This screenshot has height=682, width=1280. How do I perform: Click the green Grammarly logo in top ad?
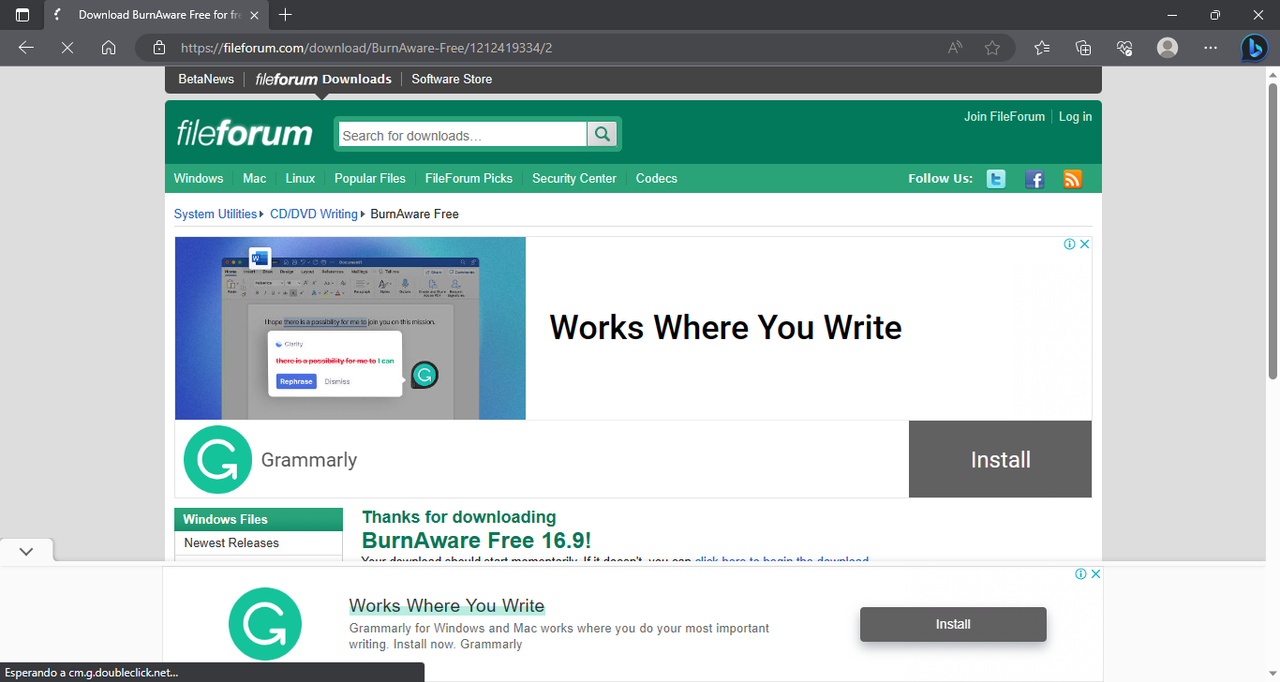point(218,459)
